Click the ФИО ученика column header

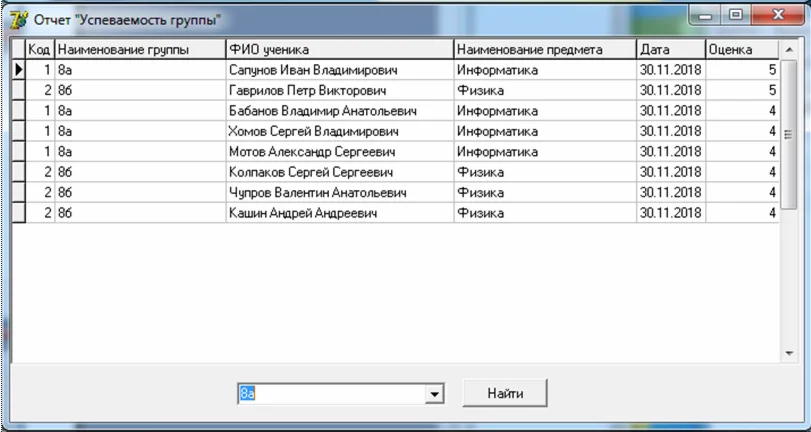point(340,50)
